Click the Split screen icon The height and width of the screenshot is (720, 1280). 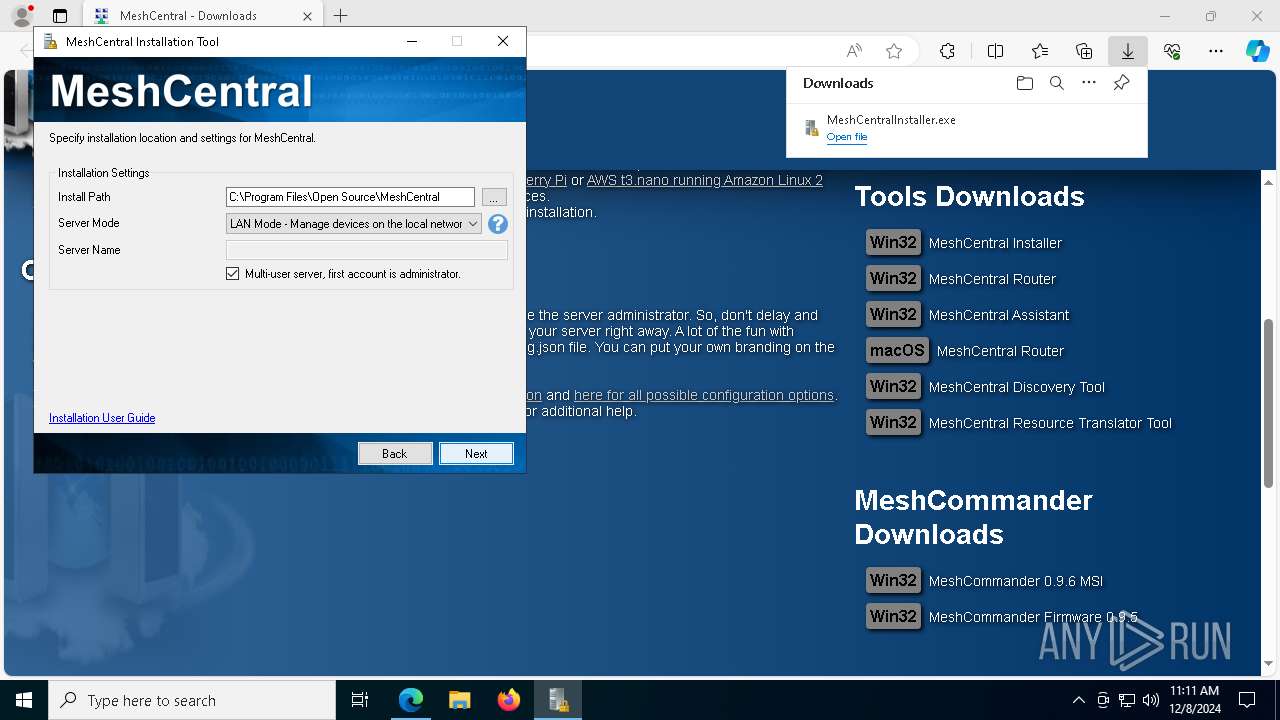(995, 51)
